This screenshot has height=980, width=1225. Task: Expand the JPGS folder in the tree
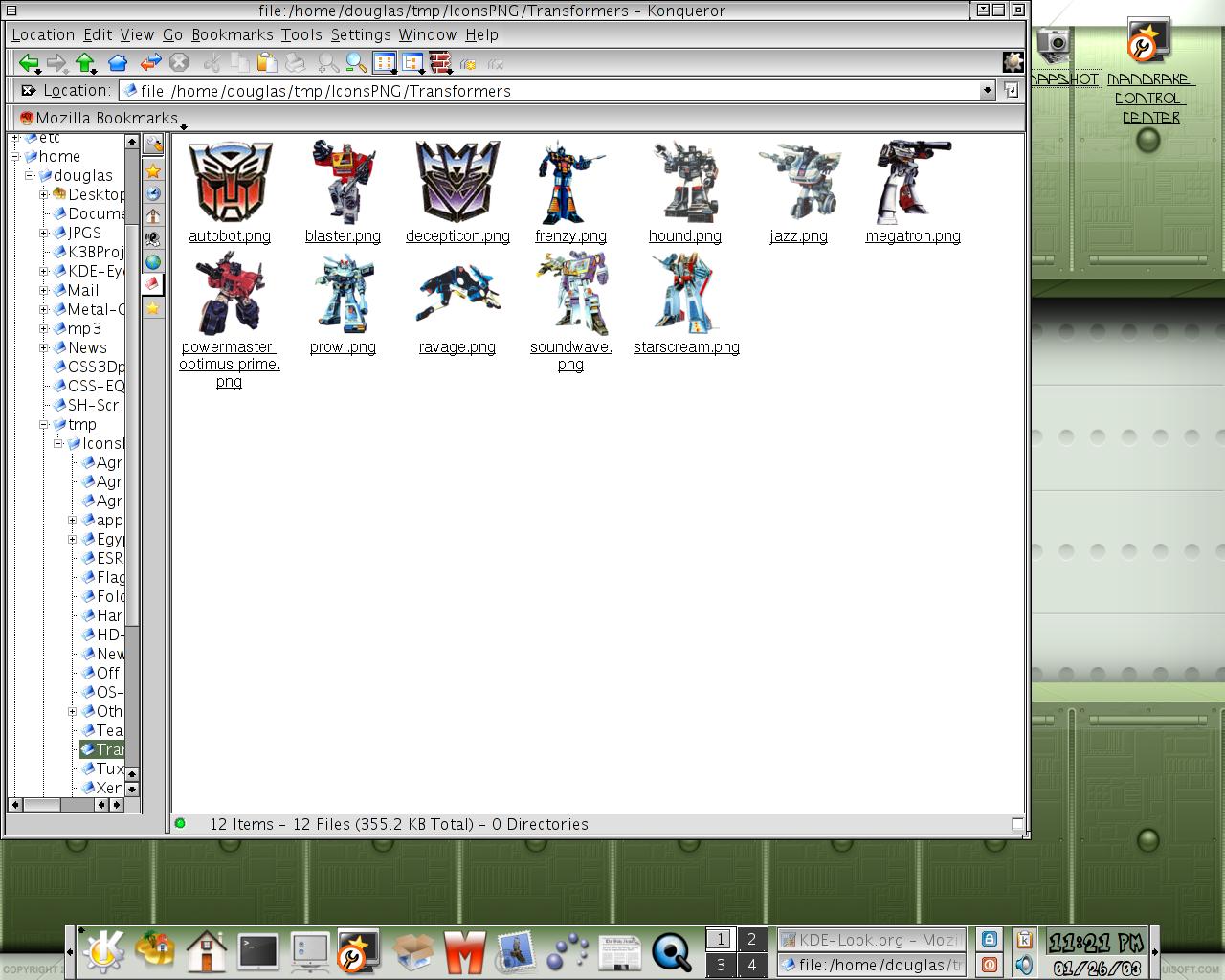(44, 233)
